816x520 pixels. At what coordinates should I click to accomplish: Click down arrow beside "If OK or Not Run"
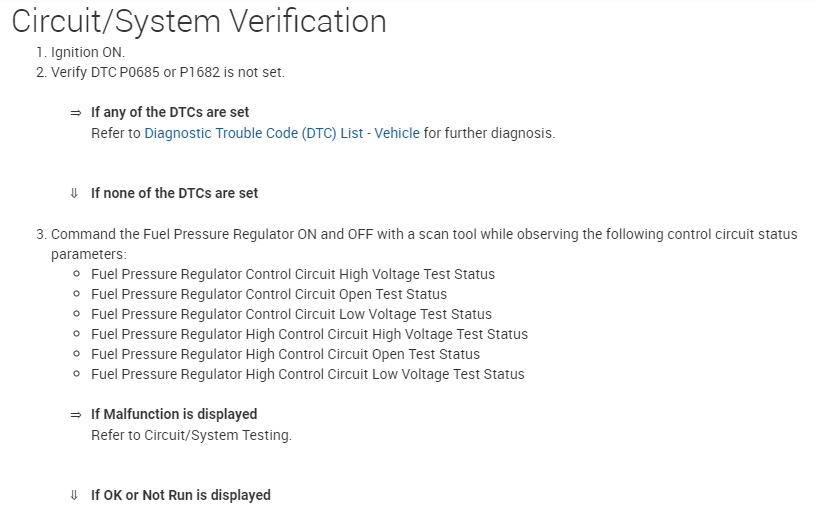(74, 495)
